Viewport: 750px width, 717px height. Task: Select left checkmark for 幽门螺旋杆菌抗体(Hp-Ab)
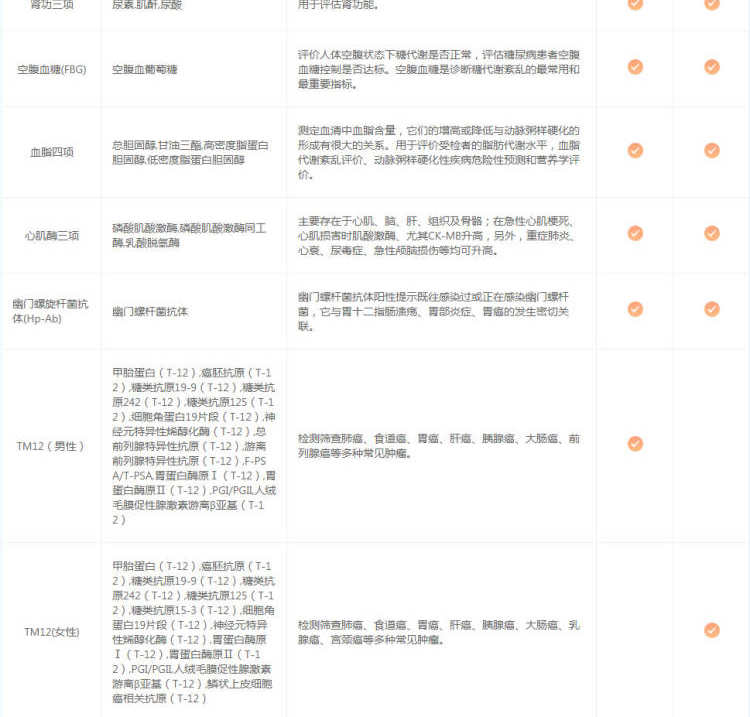click(x=635, y=310)
